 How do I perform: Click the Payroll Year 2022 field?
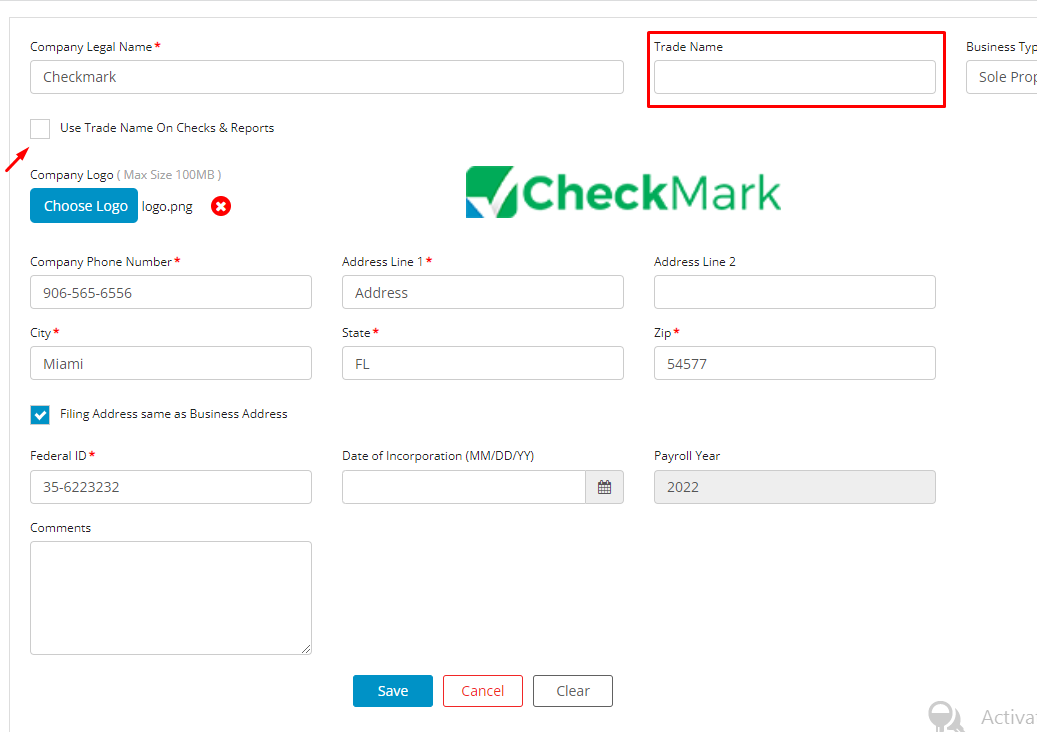pyautogui.click(x=795, y=487)
